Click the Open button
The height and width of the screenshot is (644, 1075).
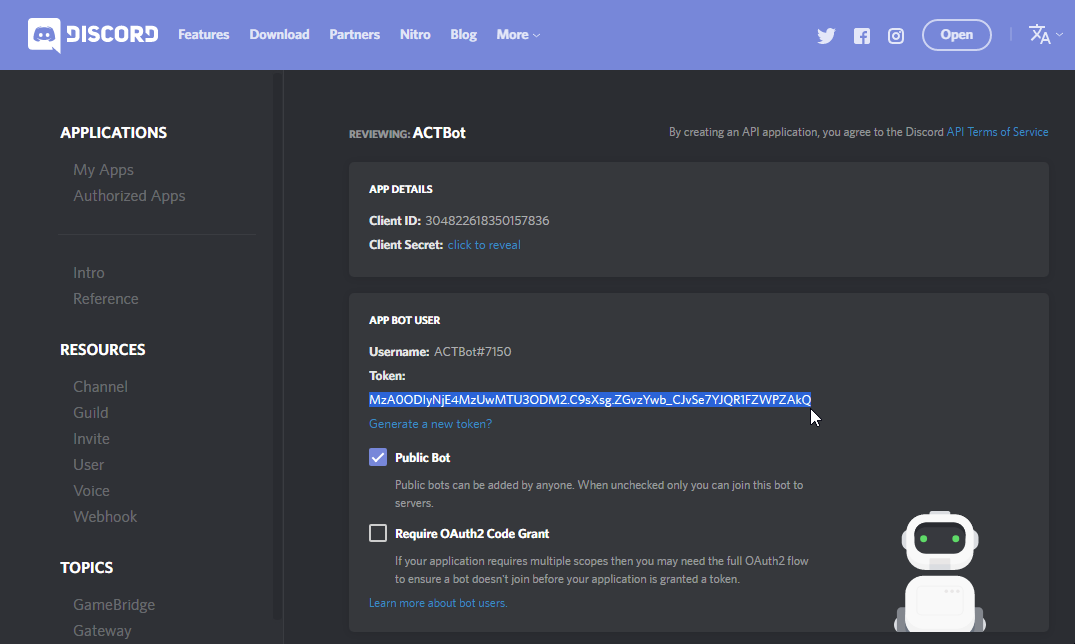coord(956,35)
